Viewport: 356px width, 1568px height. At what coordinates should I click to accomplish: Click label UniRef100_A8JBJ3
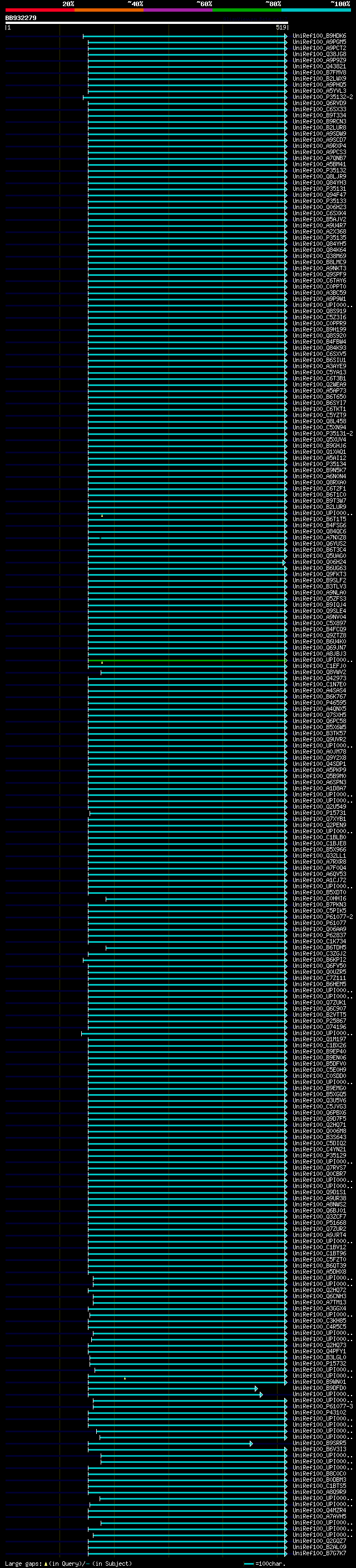click(x=319, y=654)
